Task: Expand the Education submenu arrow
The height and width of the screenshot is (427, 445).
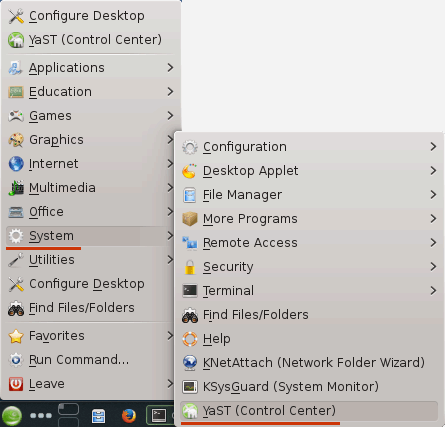Action: 170,92
